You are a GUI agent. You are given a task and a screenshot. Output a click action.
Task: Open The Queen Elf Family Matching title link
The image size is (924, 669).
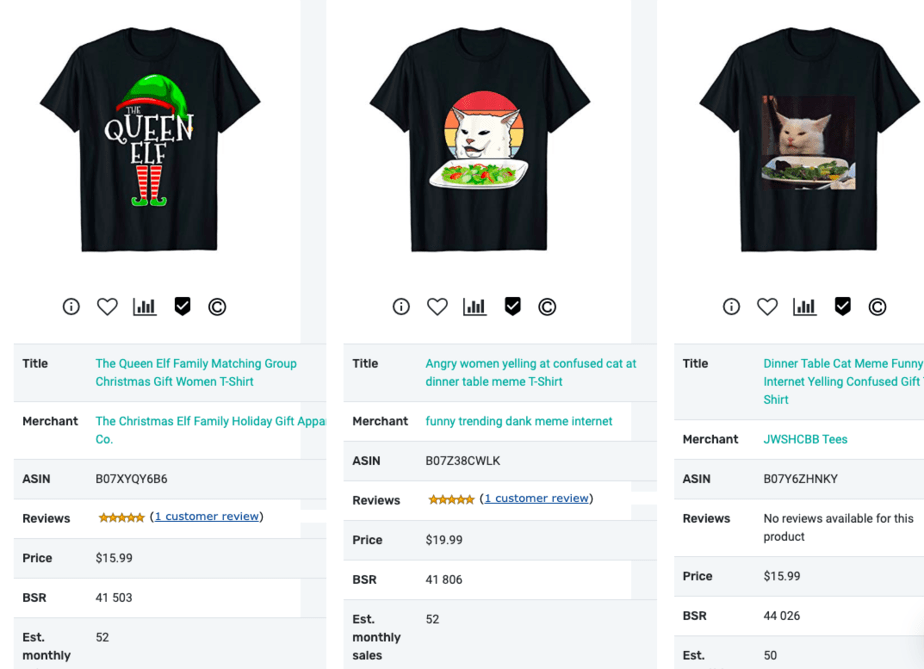pyautogui.click(x=196, y=373)
